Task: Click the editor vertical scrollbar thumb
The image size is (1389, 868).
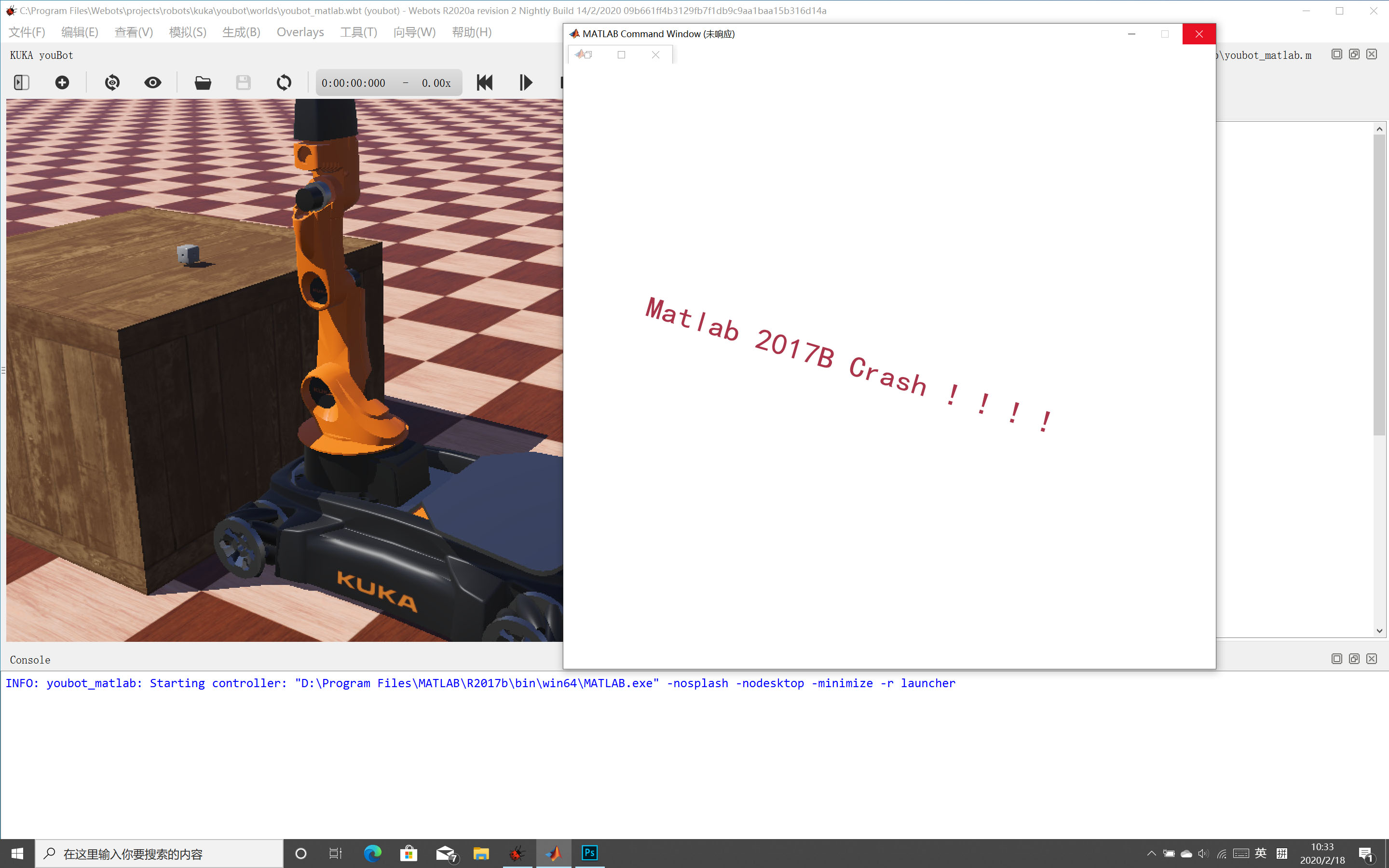Action: 1380,285
